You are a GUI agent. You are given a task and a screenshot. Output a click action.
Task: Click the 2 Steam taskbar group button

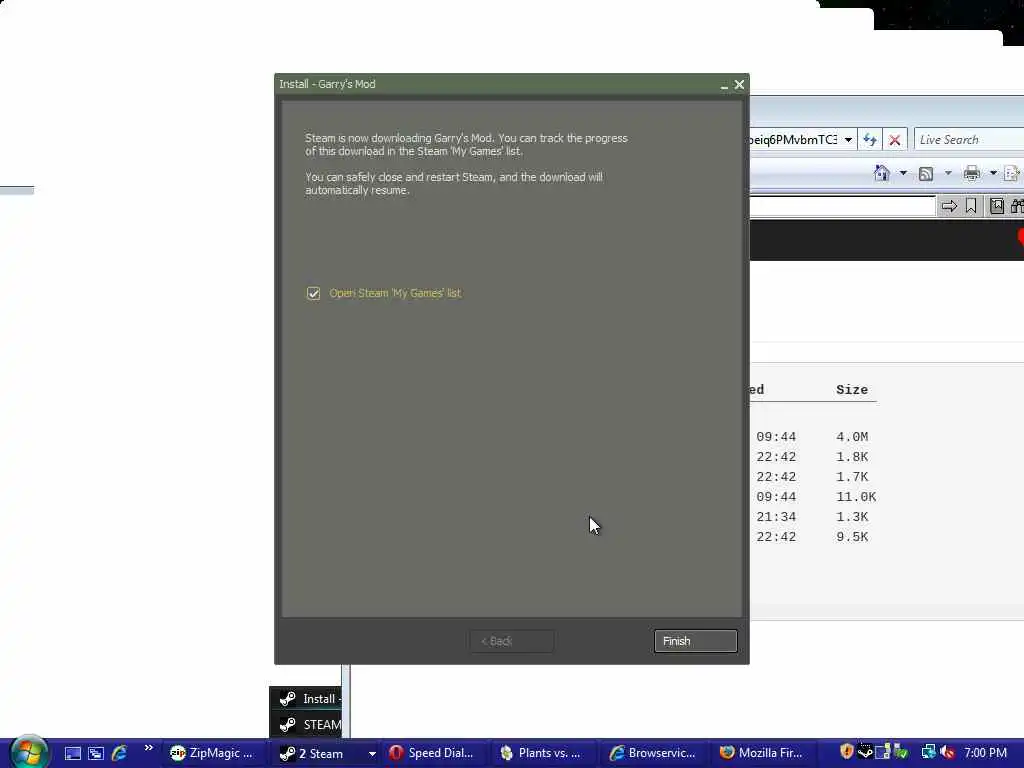[x=319, y=753]
